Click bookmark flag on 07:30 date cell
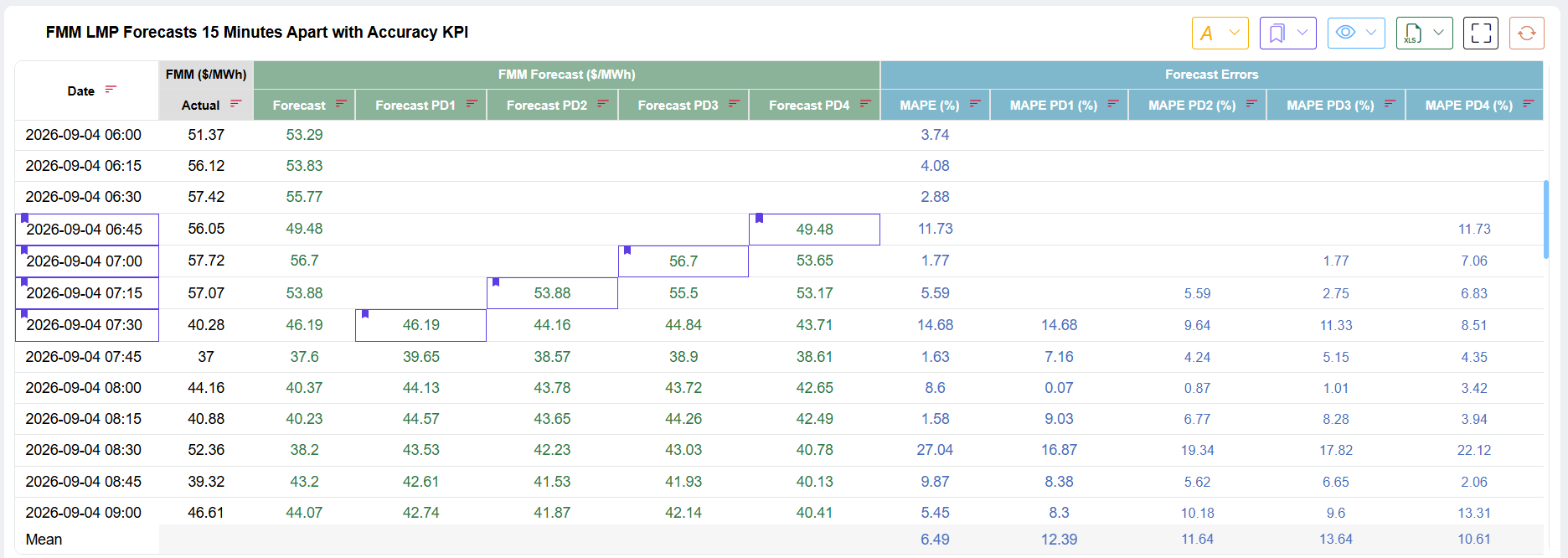Screen dimensions: 1568x558 [x=24, y=313]
